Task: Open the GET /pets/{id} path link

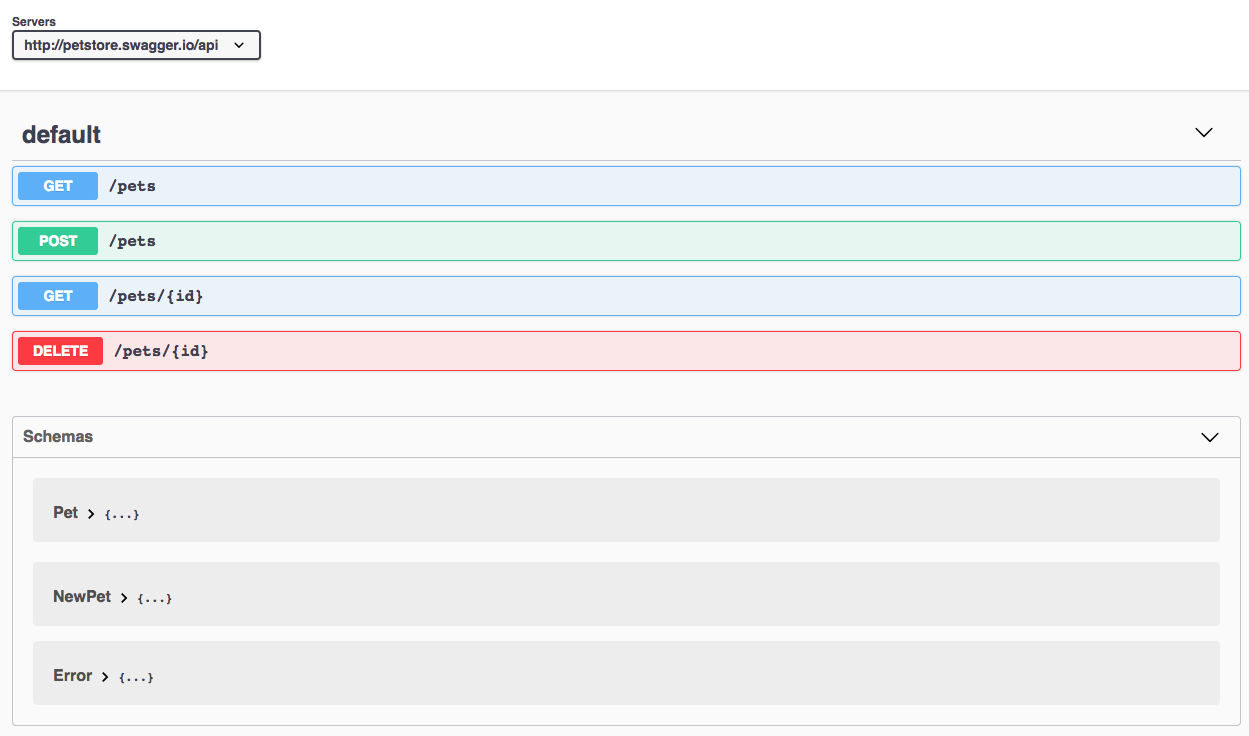Action: (156, 296)
